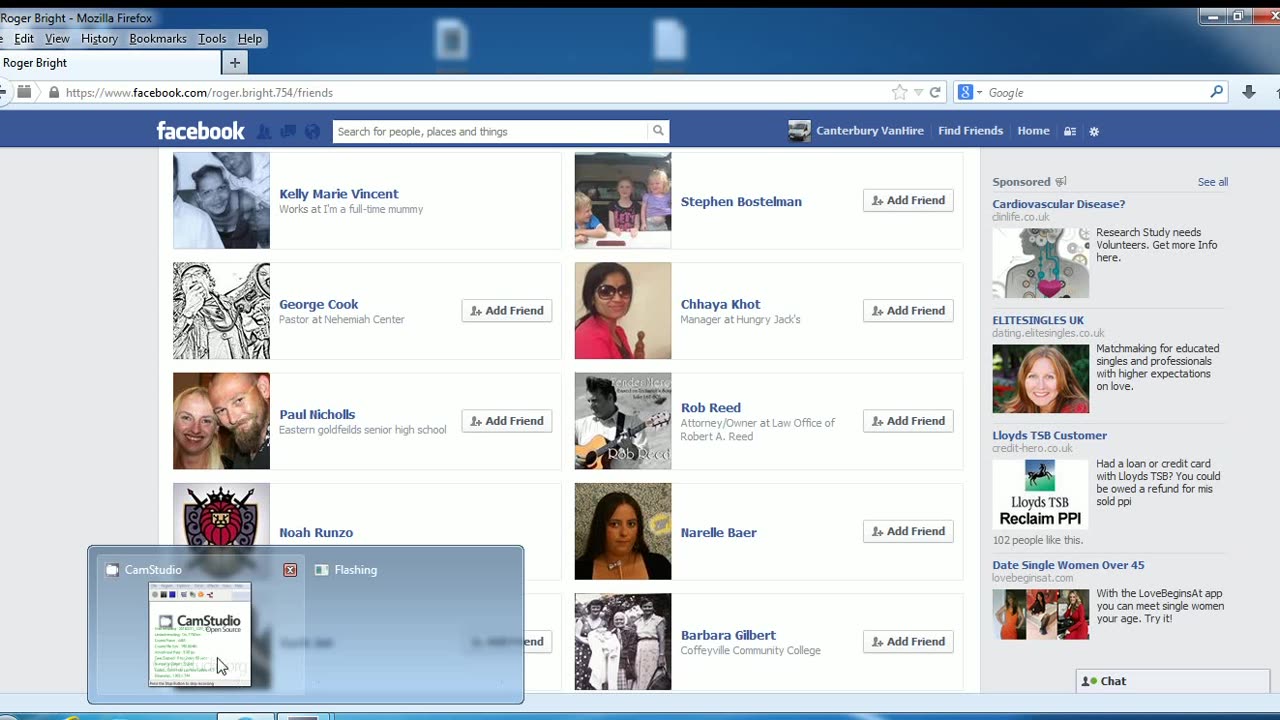Click the bookmark star in address bar
This screenshot has width=1280, height=720.
899,92
